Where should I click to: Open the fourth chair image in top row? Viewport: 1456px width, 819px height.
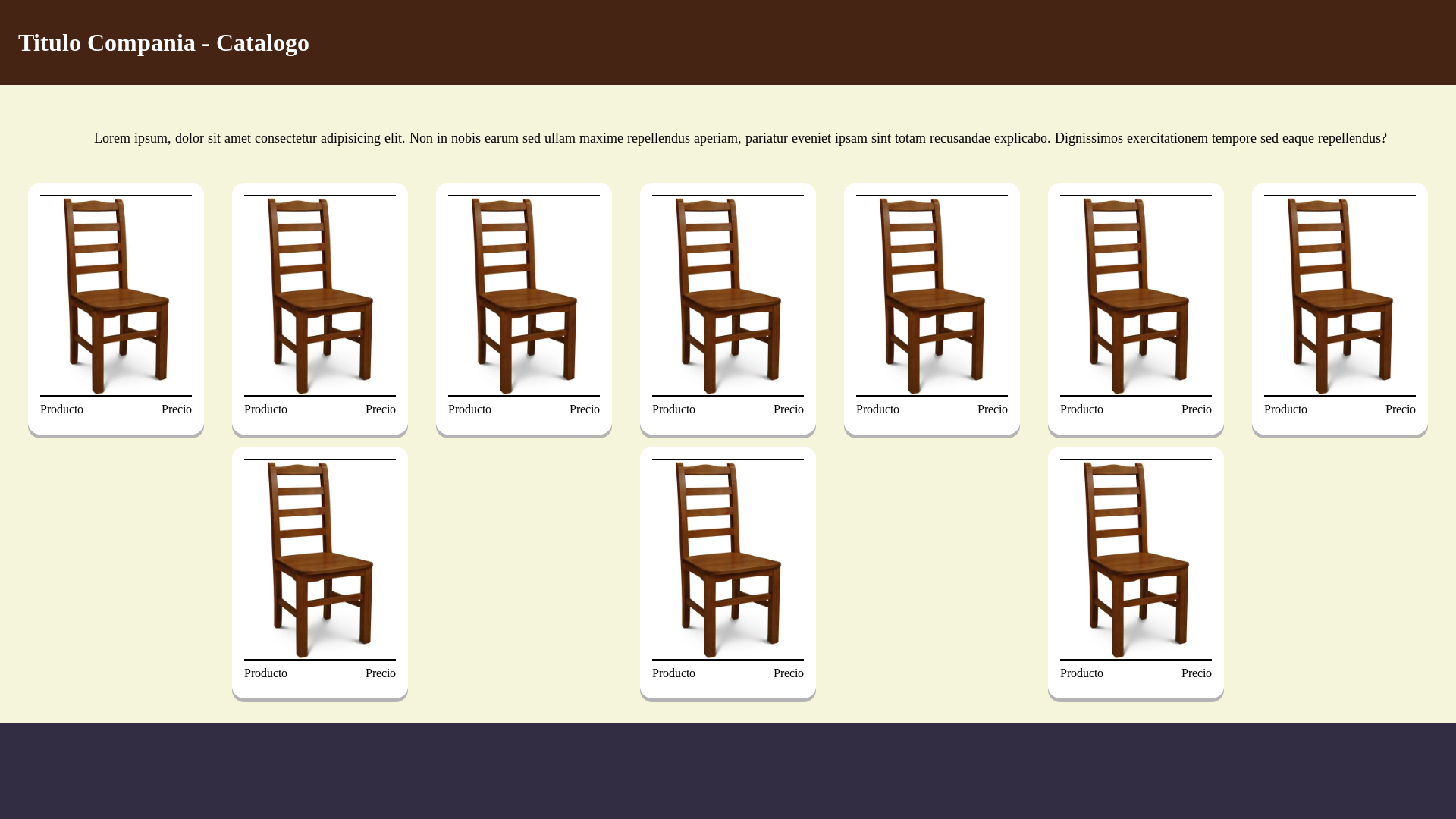coord(728,296)
